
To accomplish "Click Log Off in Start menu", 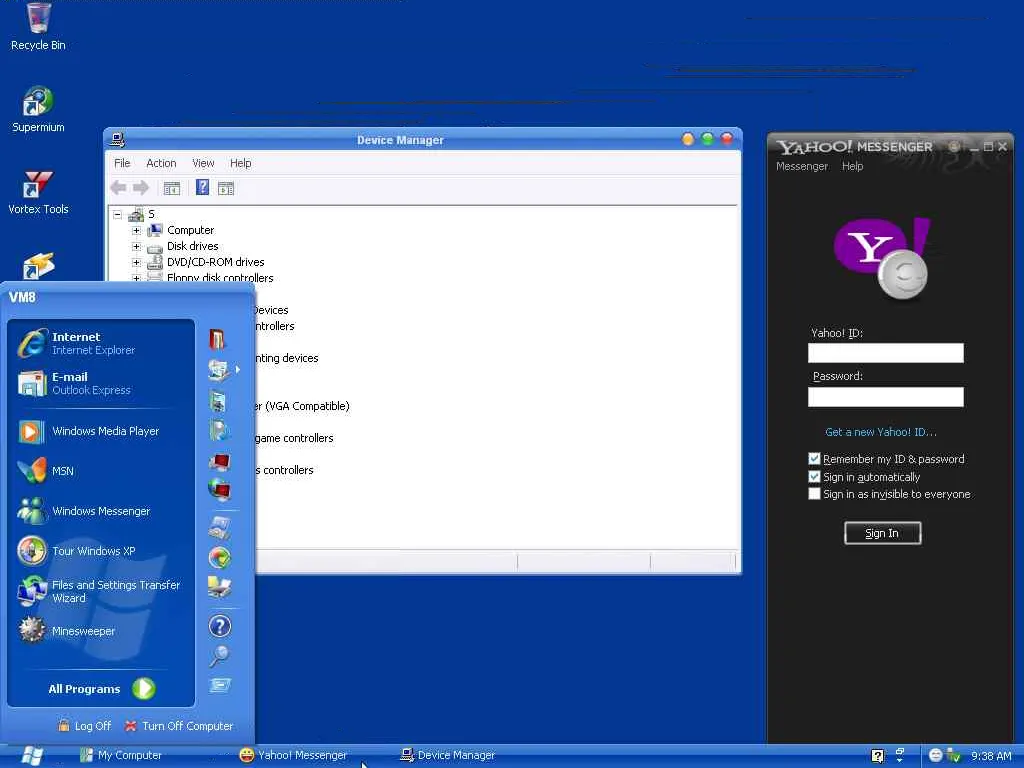I will (x=84, y=726).
